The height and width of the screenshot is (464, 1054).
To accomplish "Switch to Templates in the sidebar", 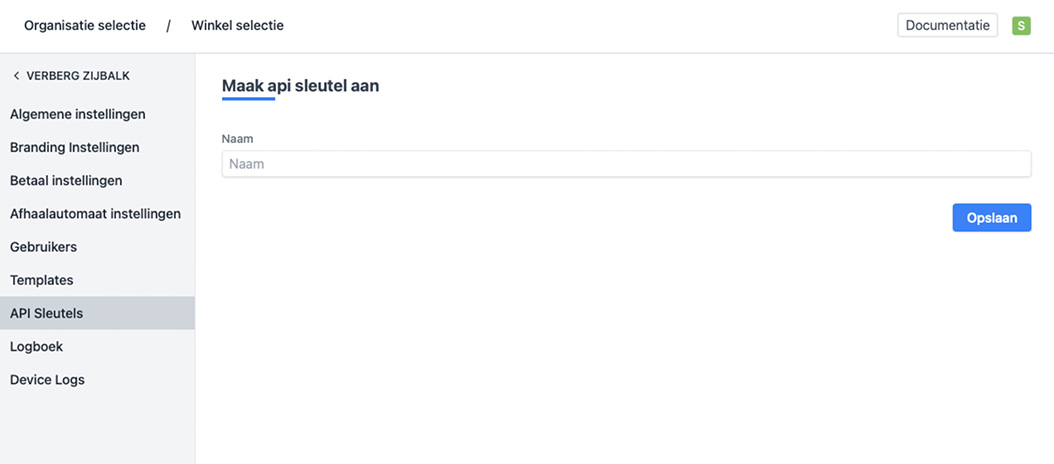I will [42, 280].
